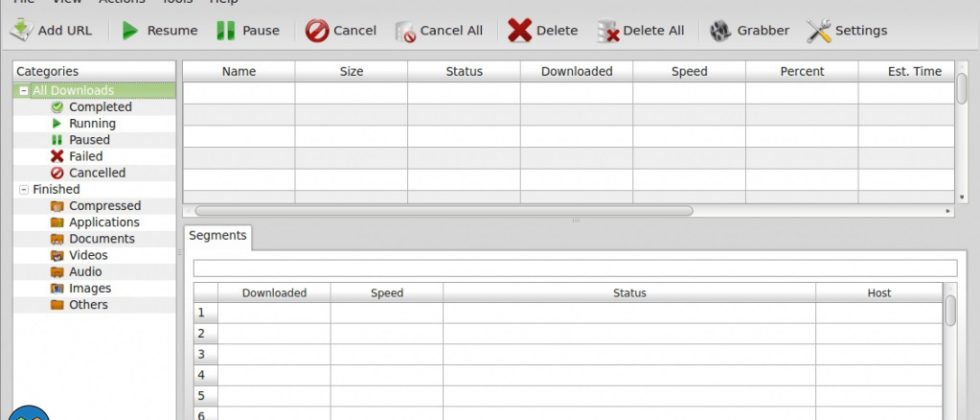Open the Grabber tool
This screenshot has height=420, width=980.
point(720,30)
